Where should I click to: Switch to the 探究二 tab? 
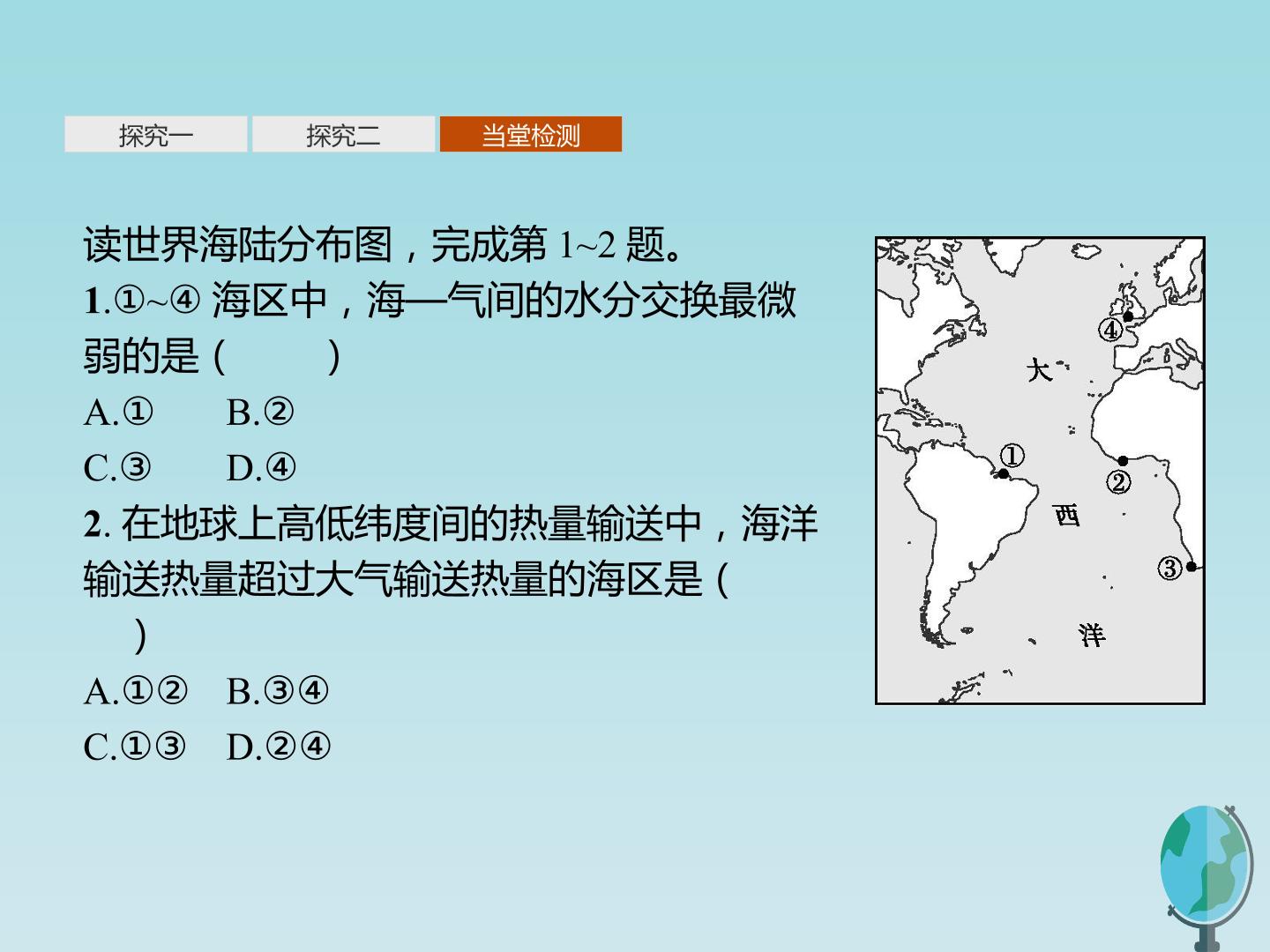click(x=343, y=135)
